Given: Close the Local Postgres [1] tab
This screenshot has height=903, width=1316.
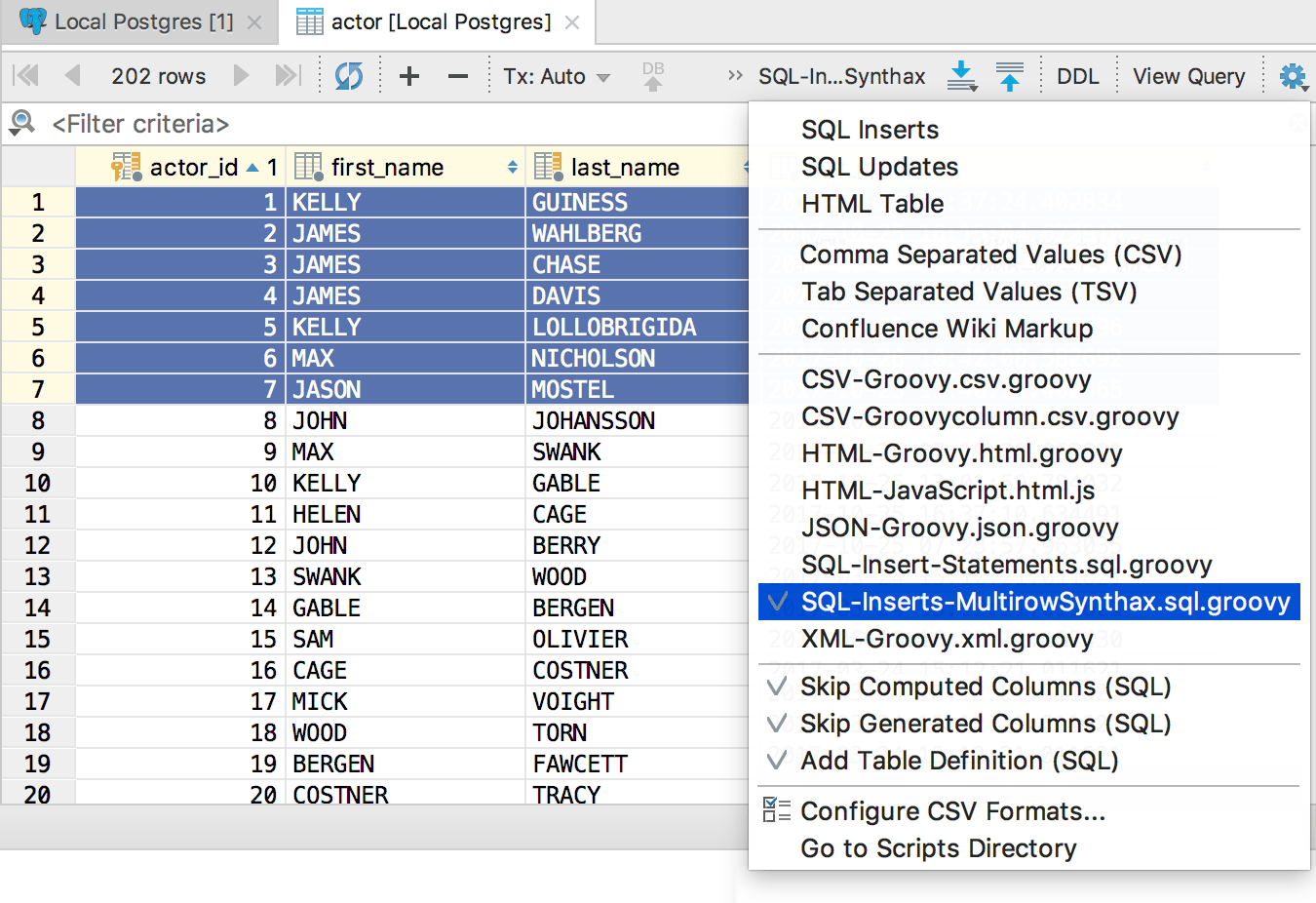Looking at the screenshot, I should 254,22.
